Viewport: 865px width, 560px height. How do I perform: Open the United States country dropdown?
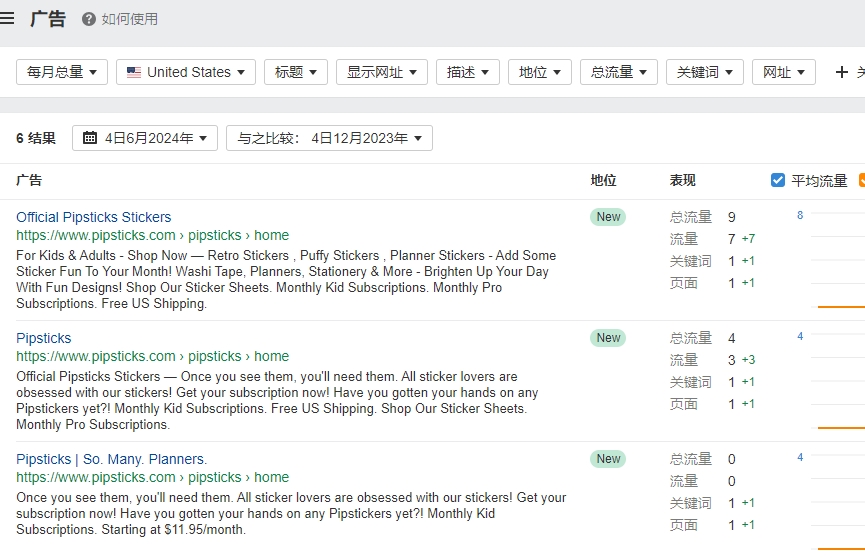(x=186, y=72)
